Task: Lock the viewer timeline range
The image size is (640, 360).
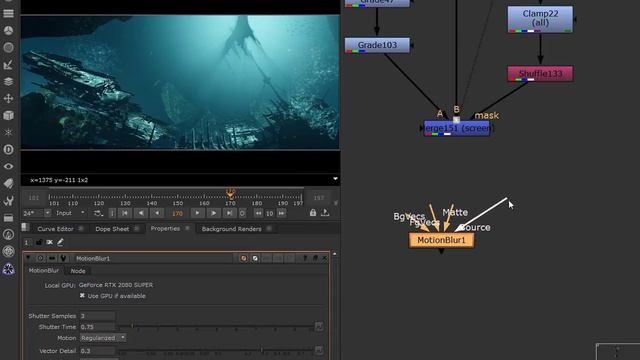Action: (313, 213)
